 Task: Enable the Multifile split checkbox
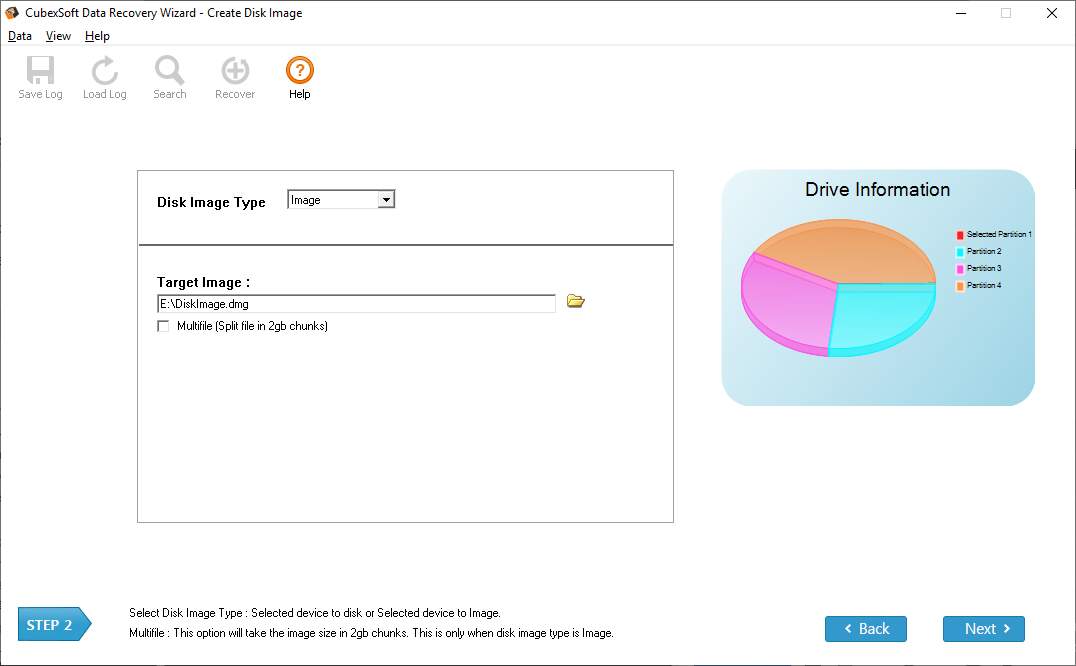(164, 326)
